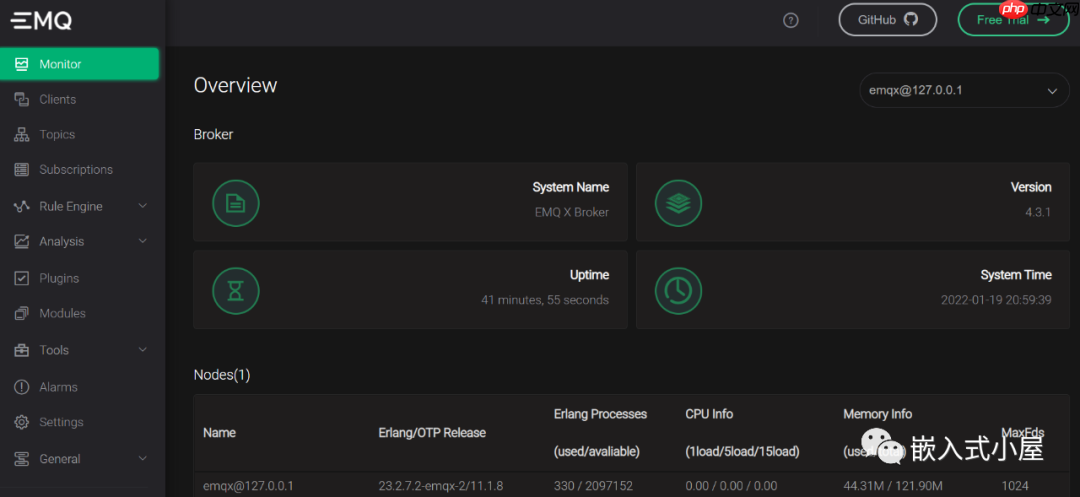
Task: Click the System Name document icon
Action: 236,202
